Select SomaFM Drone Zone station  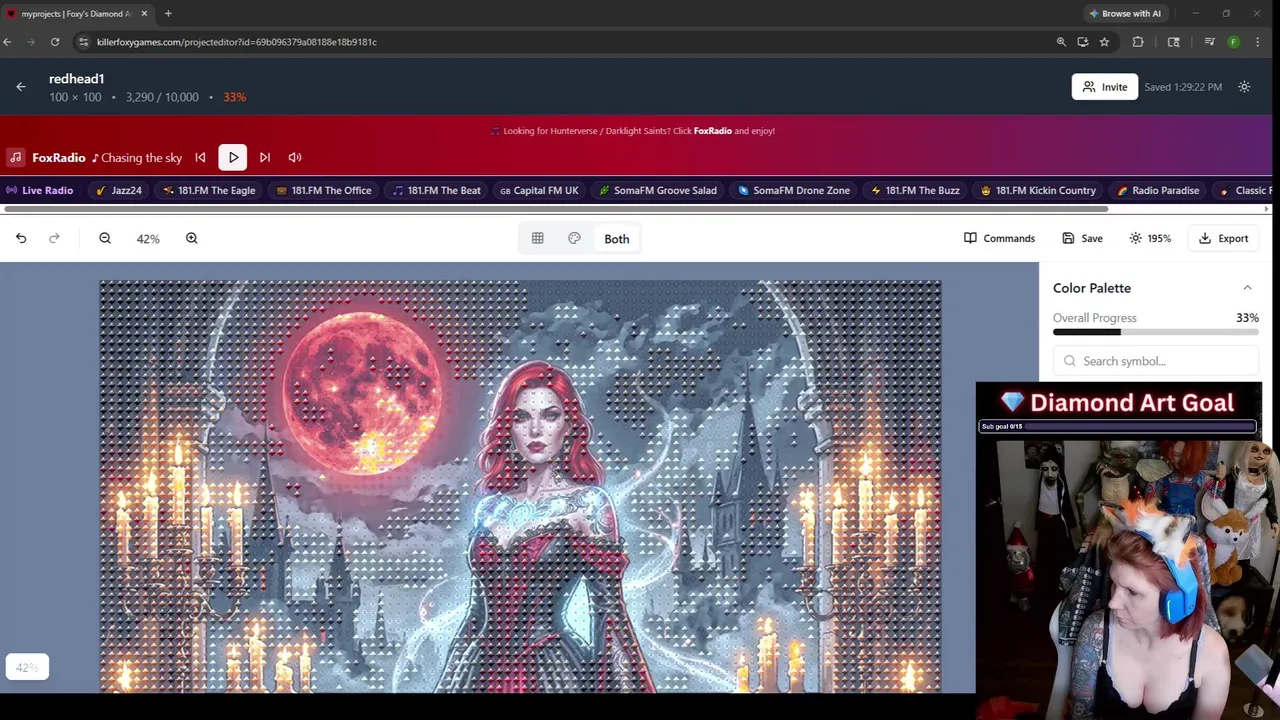pos(794,190)
